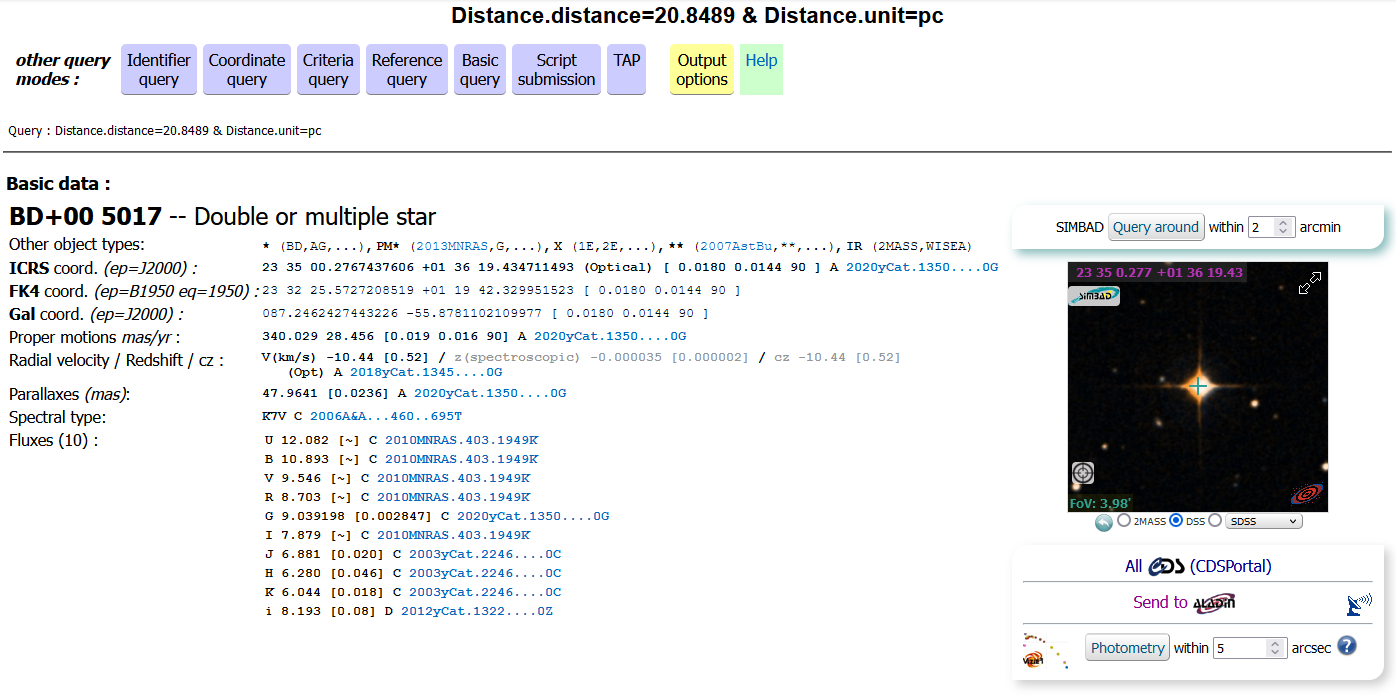This screenshot has width=1396, height=696.
Task: Open the Identifier query mode
Action: tap(159, 70)
